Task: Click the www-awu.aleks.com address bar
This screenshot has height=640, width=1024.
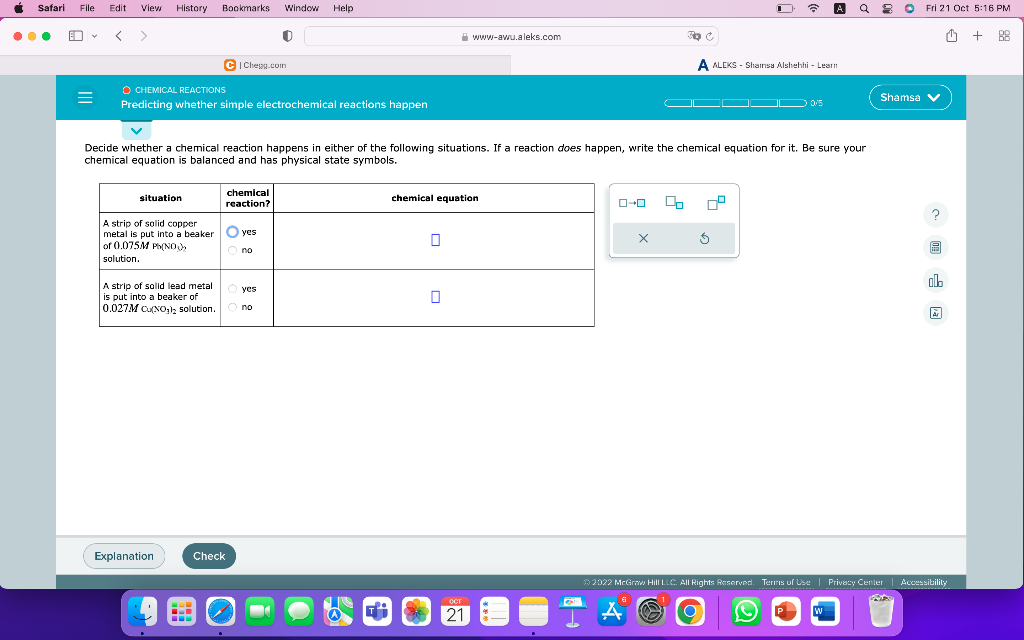Action: coord(511,37)
